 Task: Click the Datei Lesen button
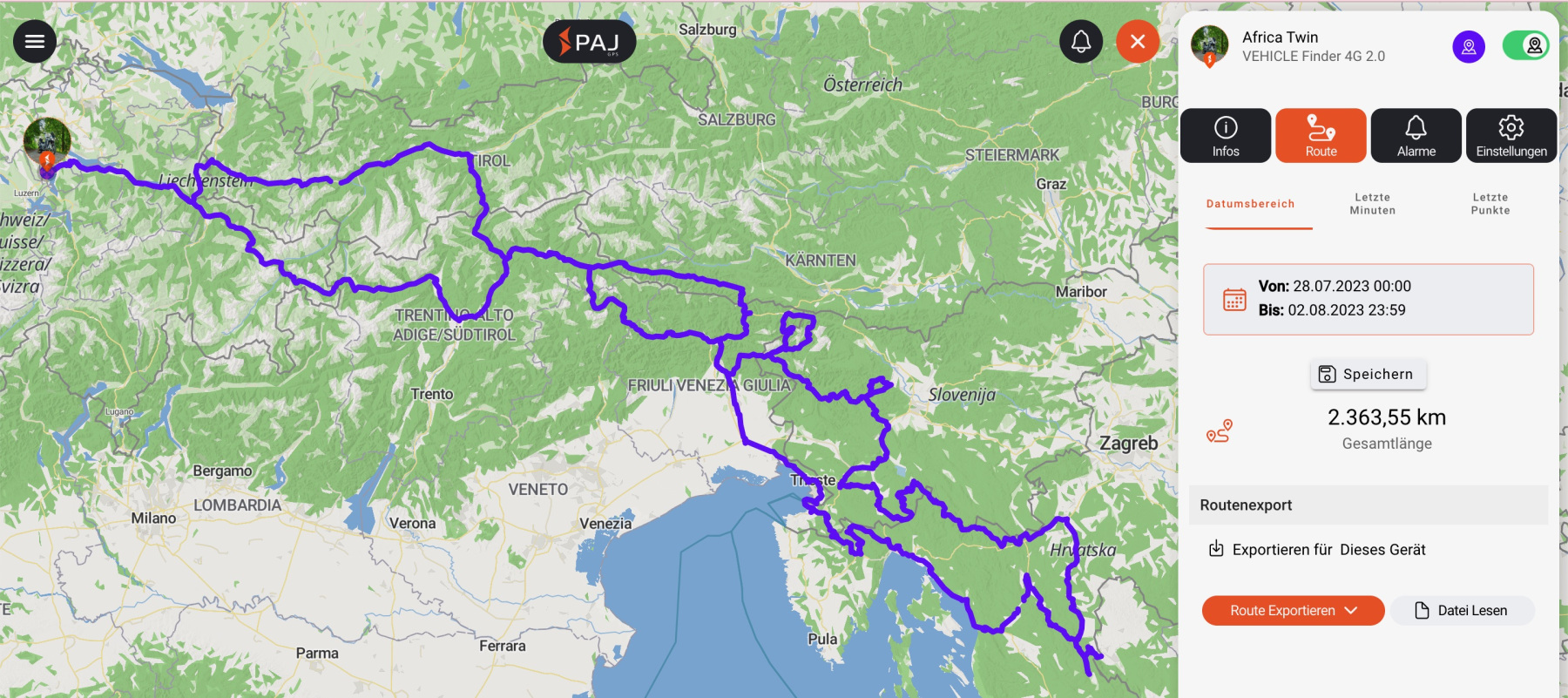coord(1463,610)
